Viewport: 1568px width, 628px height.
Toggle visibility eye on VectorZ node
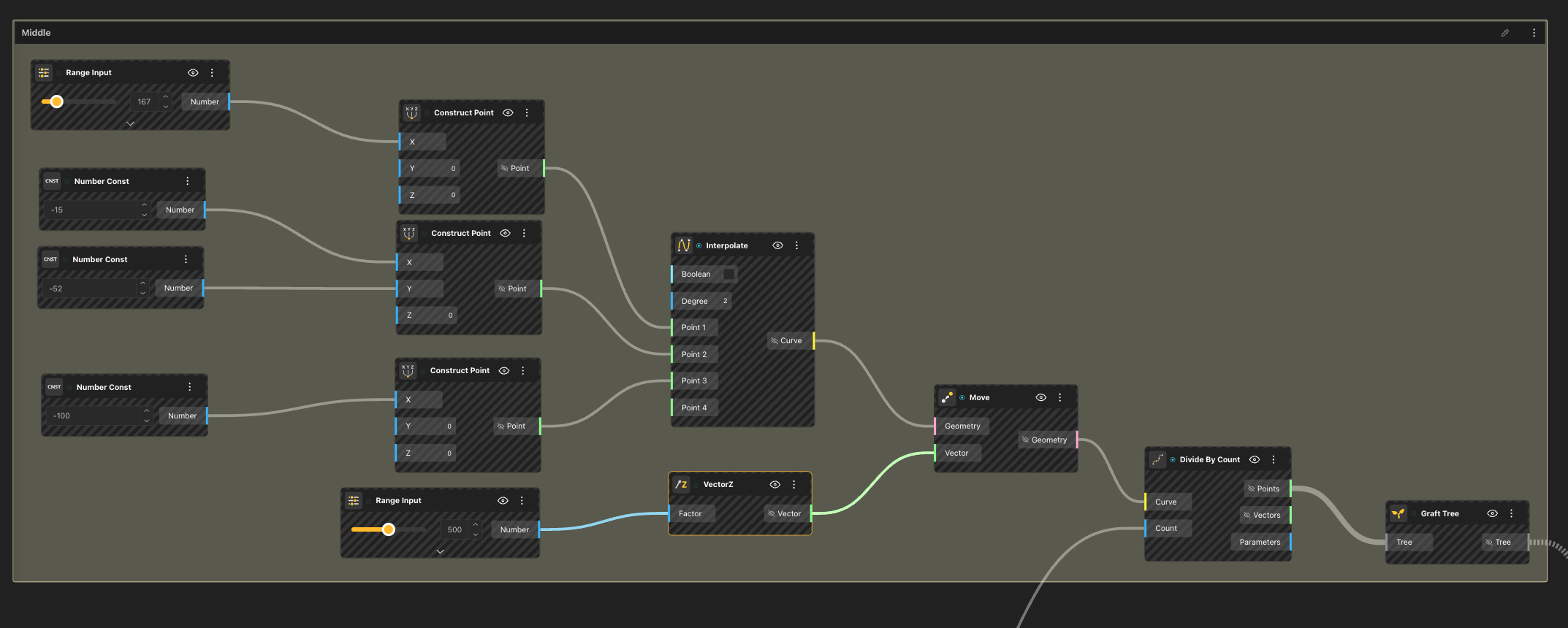pos(775,484)
